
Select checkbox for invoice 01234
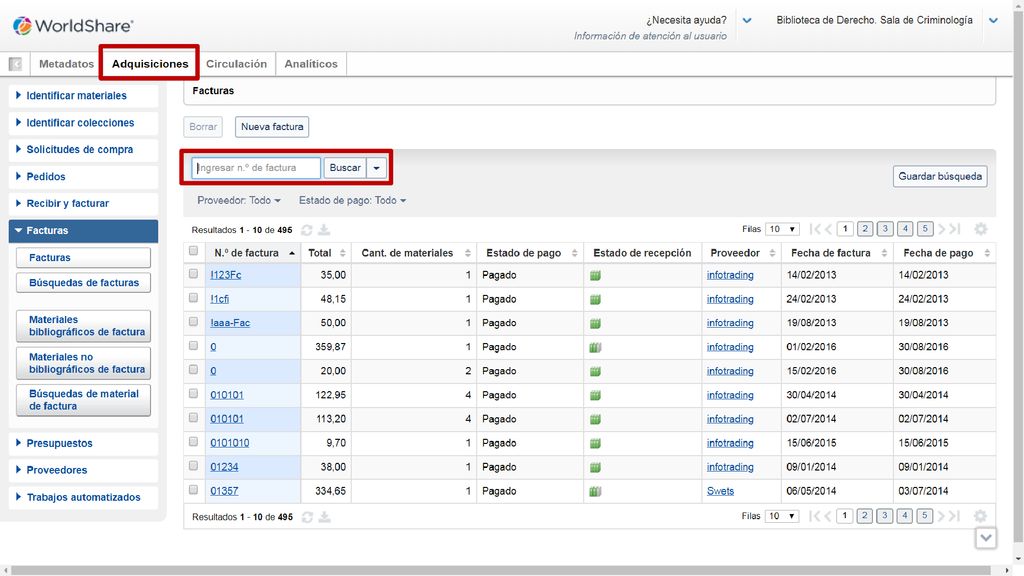pyautogui.click(x=193, y=466)
